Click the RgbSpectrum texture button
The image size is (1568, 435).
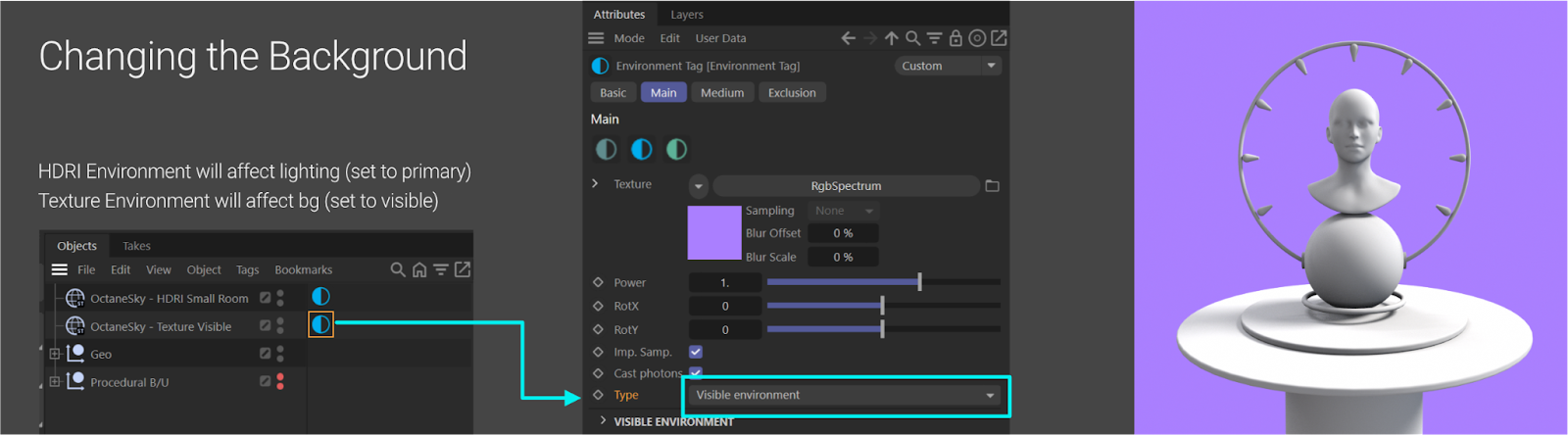846,186
